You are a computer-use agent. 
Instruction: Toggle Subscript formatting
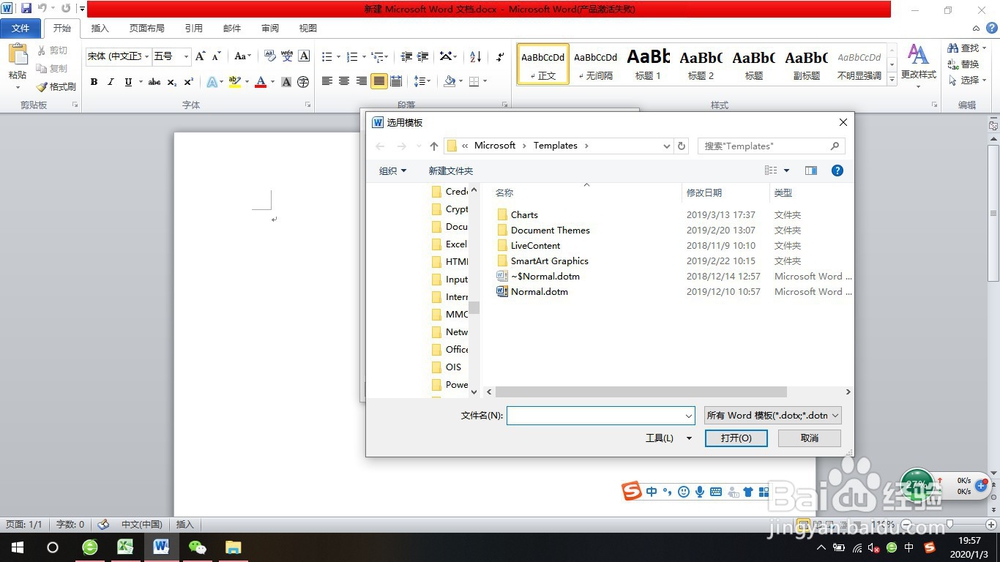click(172, 82)
